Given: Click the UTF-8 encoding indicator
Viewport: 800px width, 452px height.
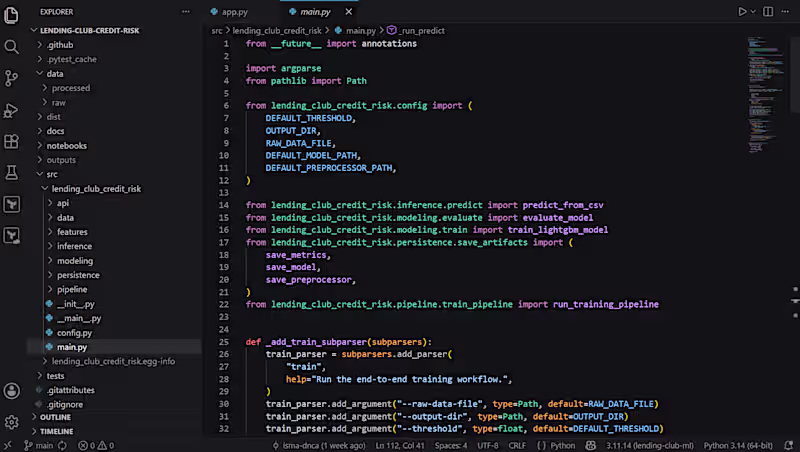Looking at the screenshot, I should click(488, 445).
